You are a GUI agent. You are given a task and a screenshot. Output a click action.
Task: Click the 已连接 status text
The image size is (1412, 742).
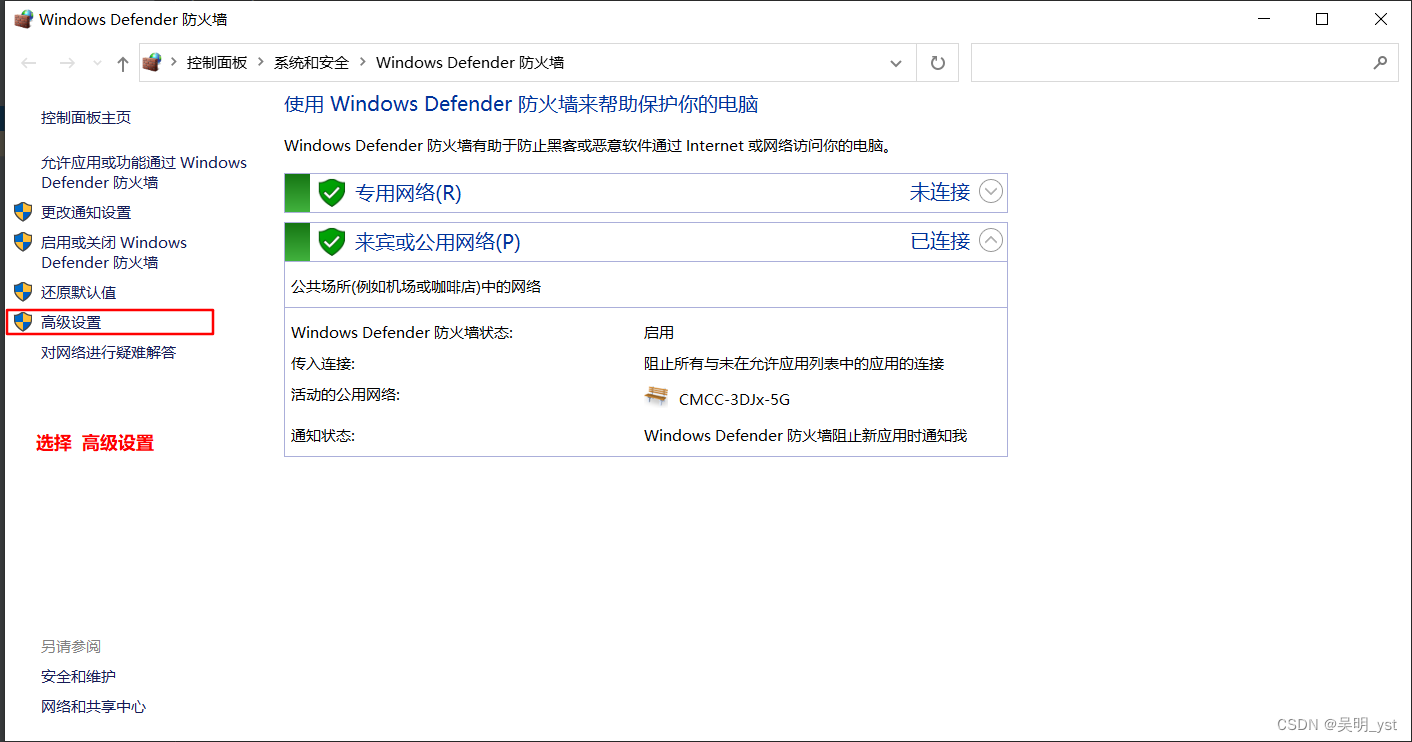coord(940,241)
